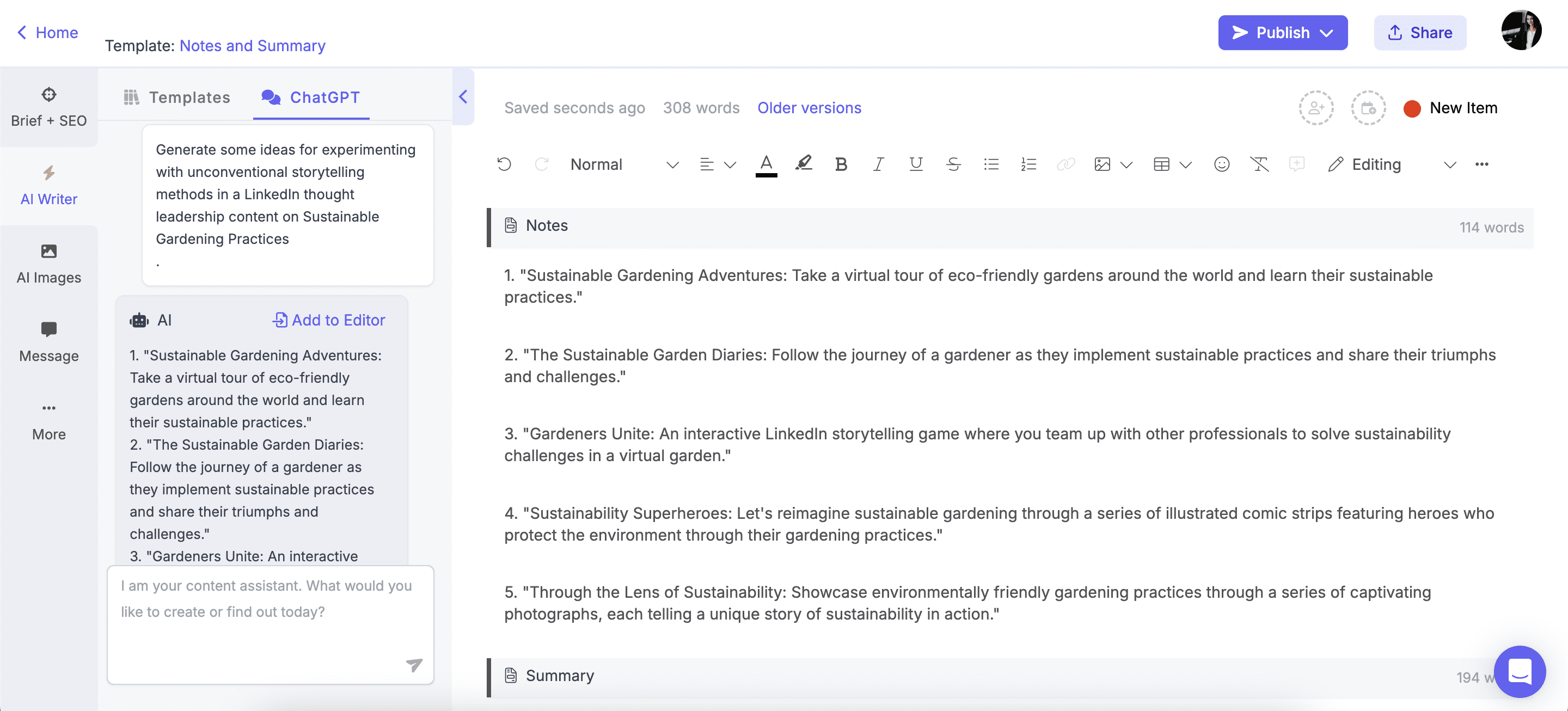
Task: Click the send message arrow icon
Action: (414, 665)
